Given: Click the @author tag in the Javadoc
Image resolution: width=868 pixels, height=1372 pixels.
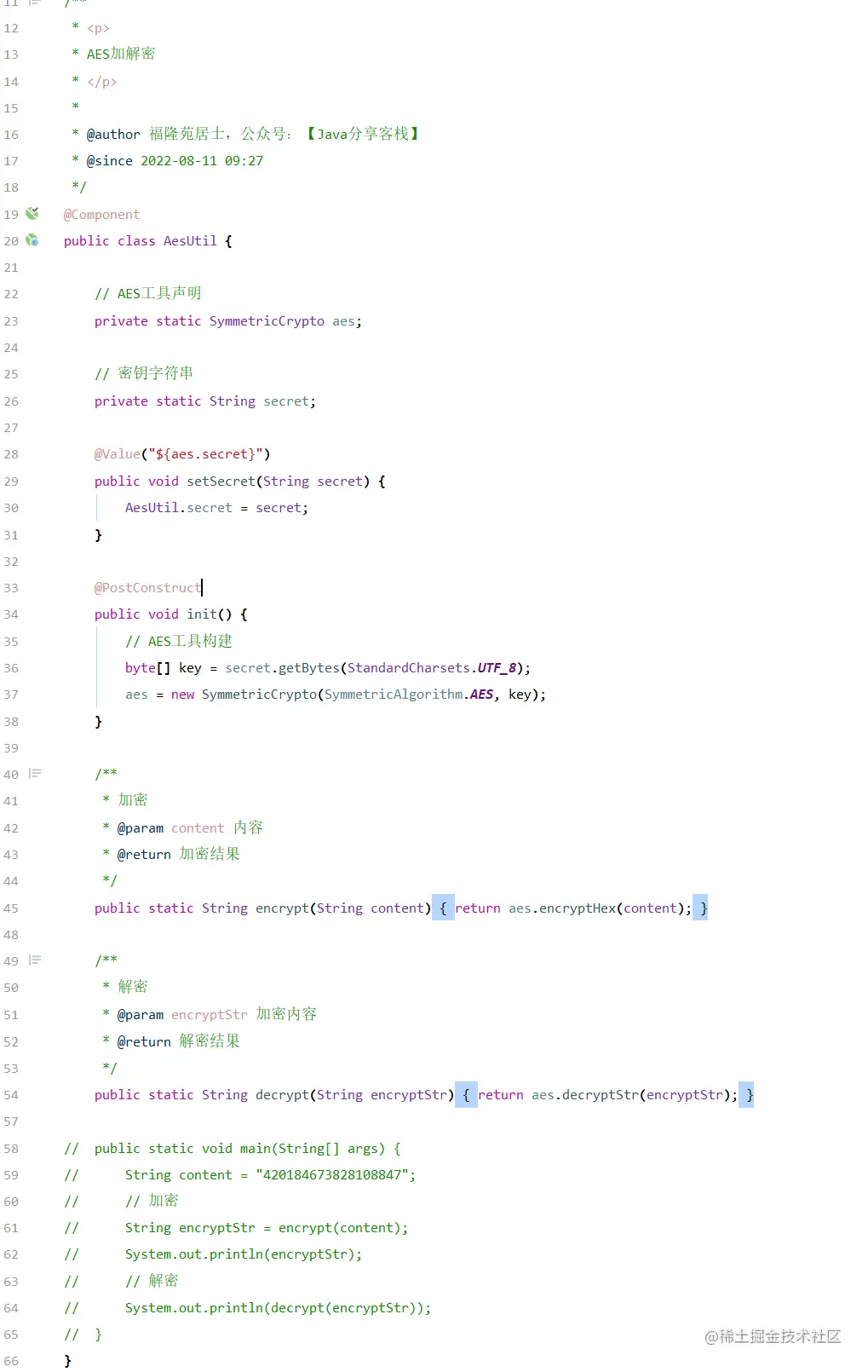Looking at the screenshot, I should (x=112, y=135).
